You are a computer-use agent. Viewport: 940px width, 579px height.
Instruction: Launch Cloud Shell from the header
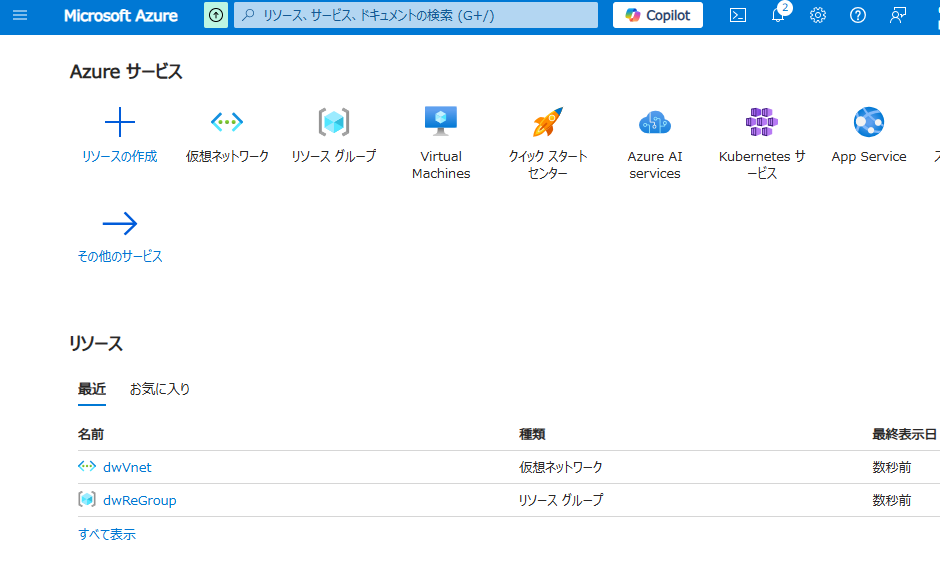pos(738,16)
